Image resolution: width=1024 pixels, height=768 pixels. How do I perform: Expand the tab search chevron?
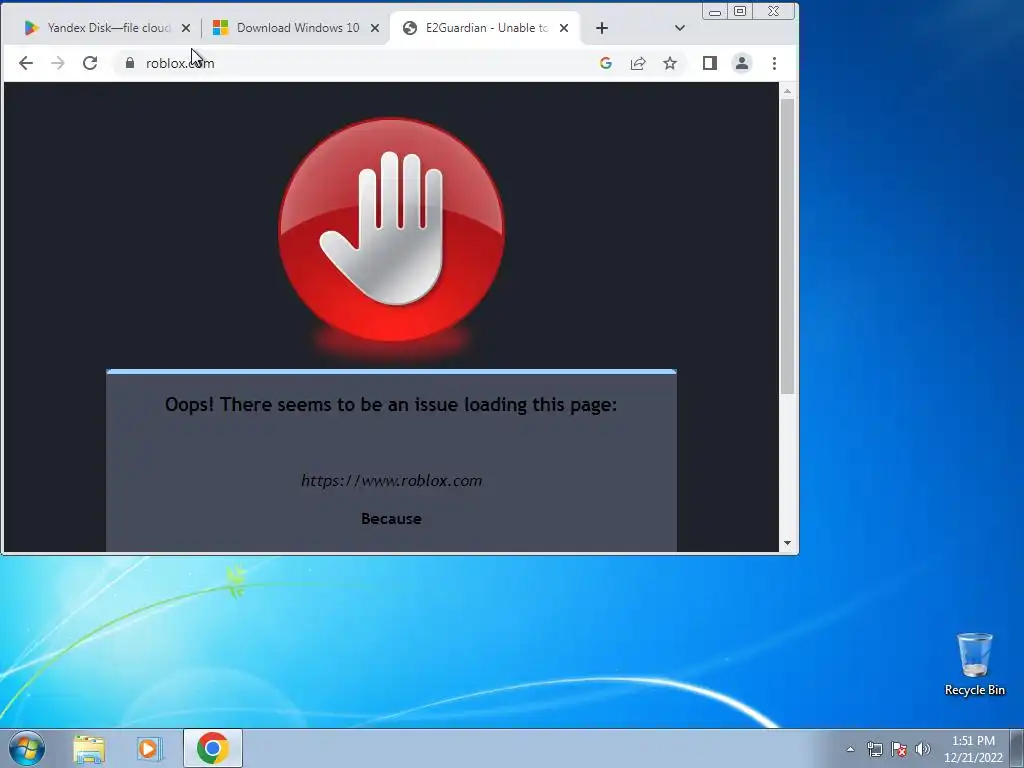coord(679,28)
